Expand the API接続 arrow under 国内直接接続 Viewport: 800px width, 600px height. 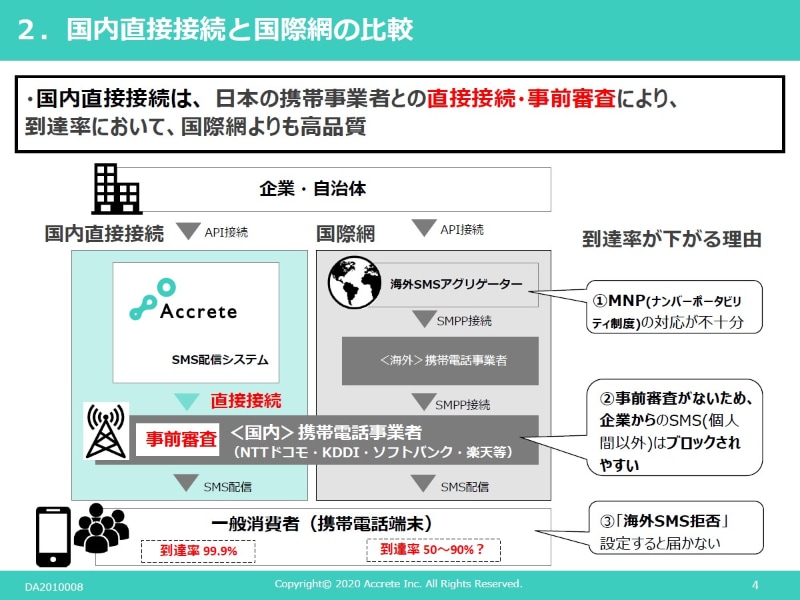[188, 230]
